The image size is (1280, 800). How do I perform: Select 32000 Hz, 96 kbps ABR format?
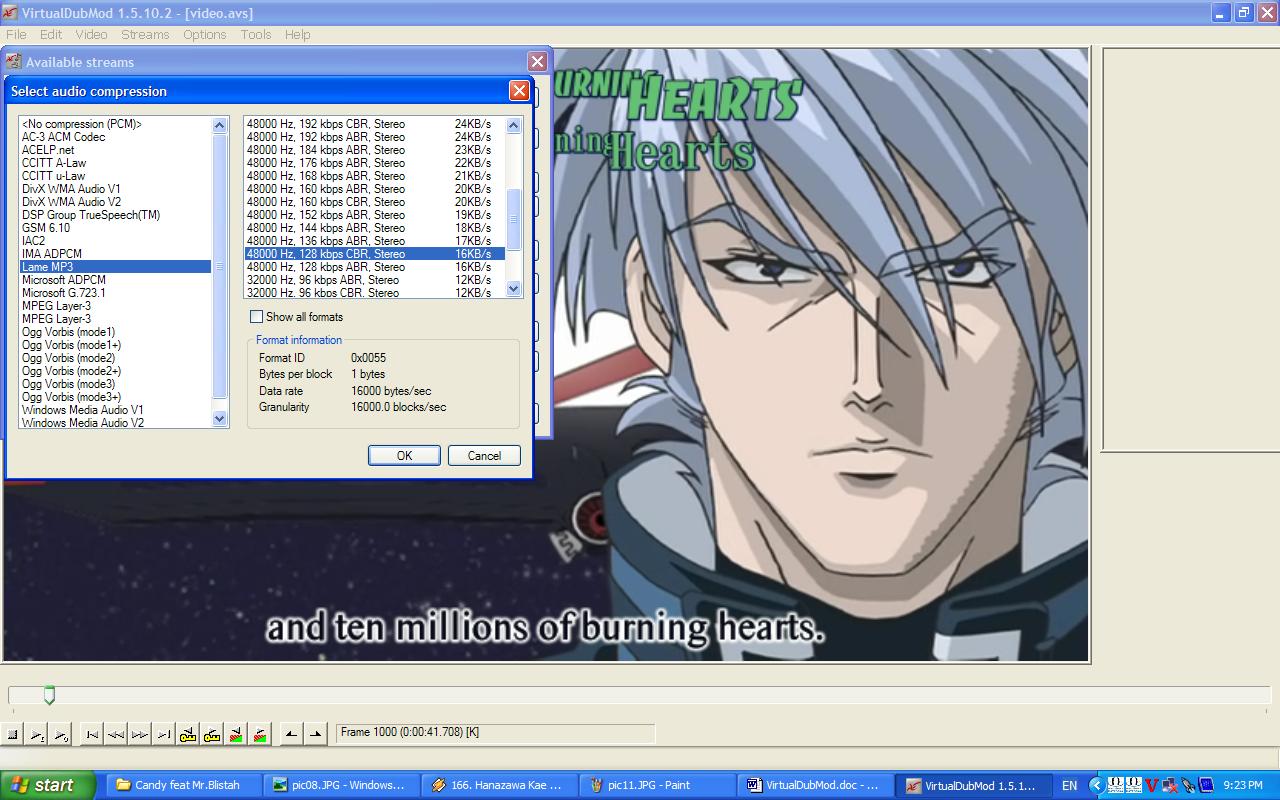pyautogui.click(x=375, y=280)
